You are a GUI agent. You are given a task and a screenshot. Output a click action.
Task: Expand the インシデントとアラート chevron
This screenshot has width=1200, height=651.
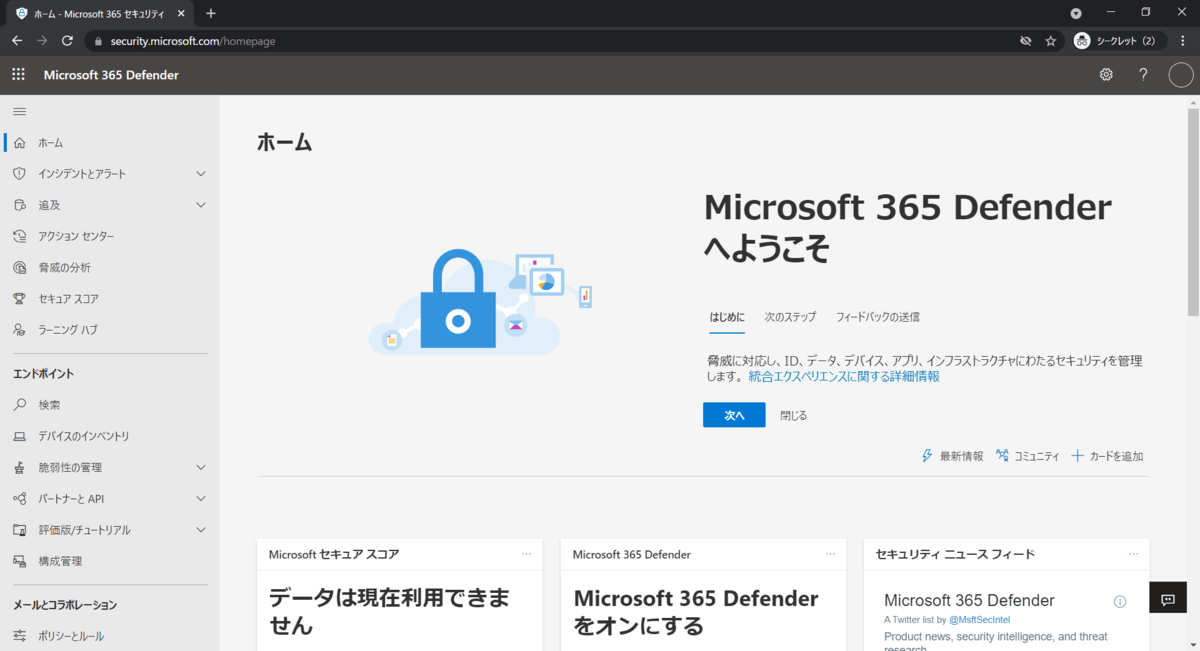pyautogui.click(x=201, y=174)
